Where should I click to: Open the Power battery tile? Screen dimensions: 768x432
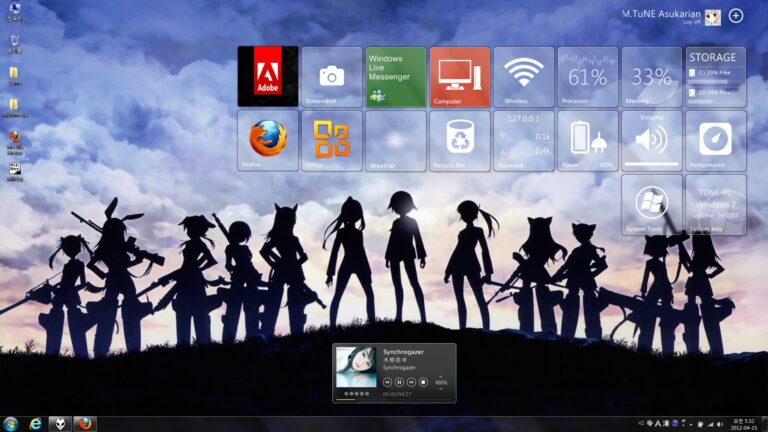[x=588, y=141]
